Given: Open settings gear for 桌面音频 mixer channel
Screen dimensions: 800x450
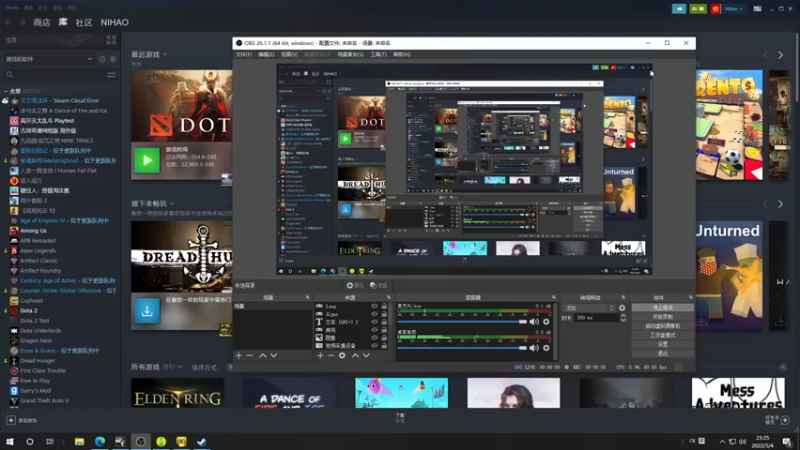Looking at the screenshot, I should click(x=546, y=348).
